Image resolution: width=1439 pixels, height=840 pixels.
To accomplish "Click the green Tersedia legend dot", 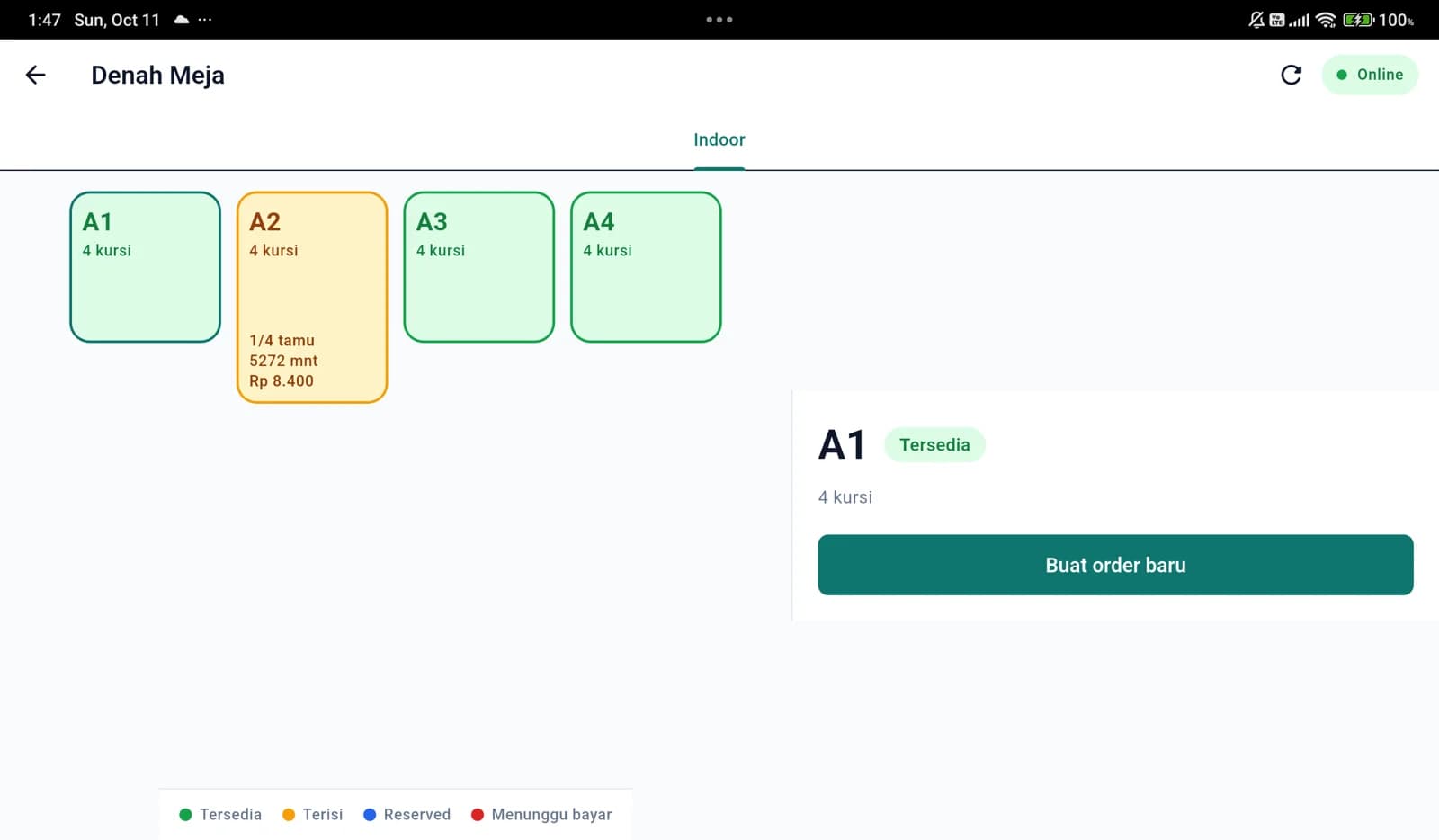I will coord(185,815).
